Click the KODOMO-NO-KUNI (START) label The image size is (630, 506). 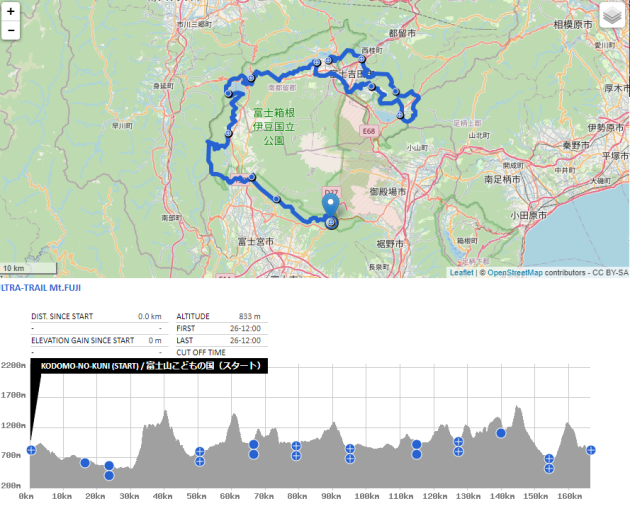tap(150, 366)
